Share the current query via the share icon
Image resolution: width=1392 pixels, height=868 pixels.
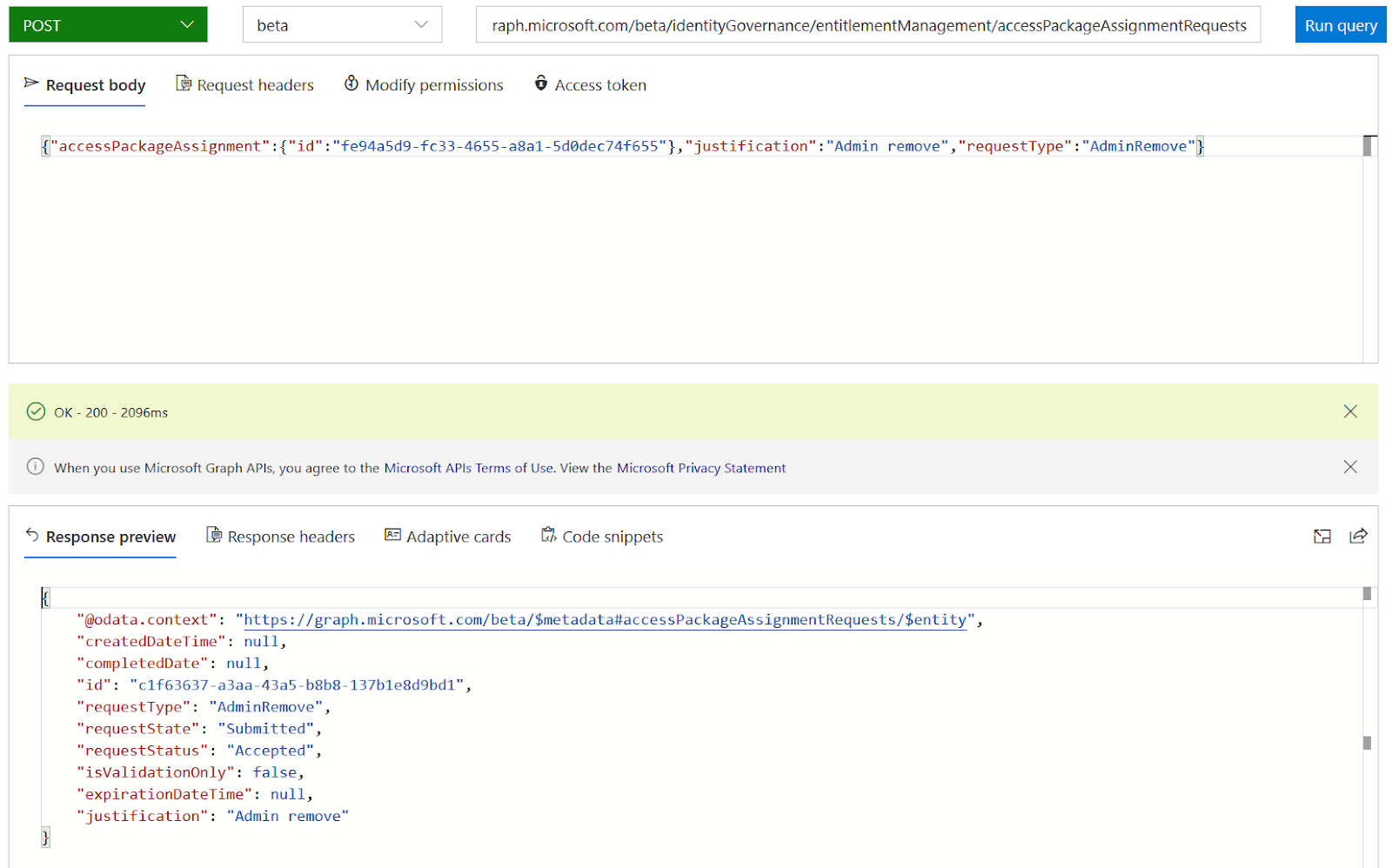[x=1358, y=537]
